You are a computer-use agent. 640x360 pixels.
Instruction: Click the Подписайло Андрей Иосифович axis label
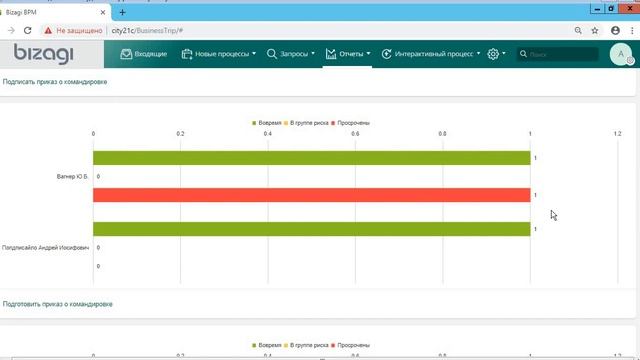tap(45, 248)
